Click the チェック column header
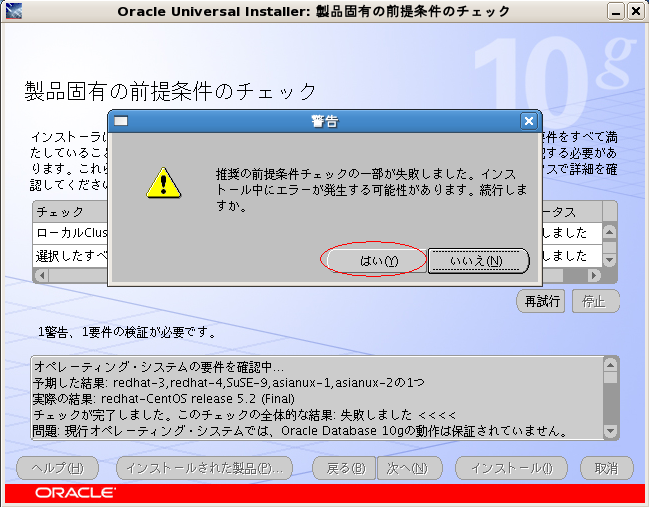The image size is (649, 507). tap(70, 212)
